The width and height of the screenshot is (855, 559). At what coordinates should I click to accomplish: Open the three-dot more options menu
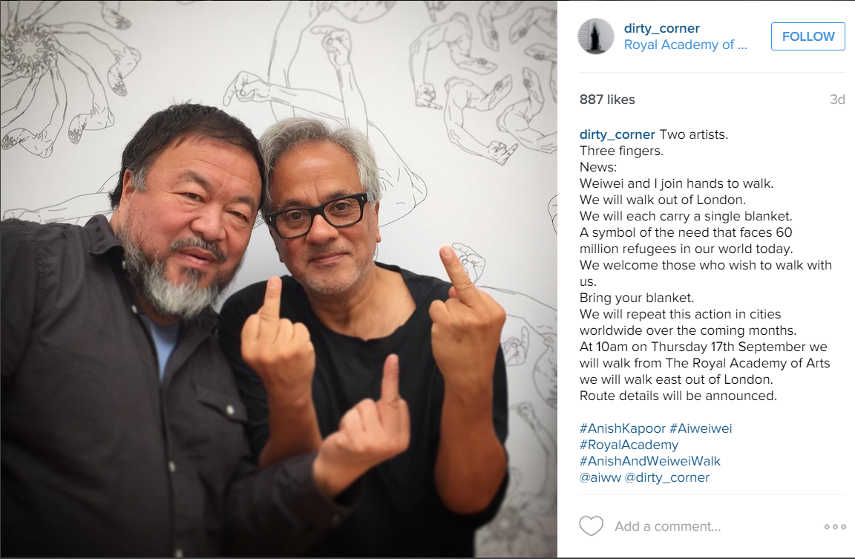click(835, 526)
